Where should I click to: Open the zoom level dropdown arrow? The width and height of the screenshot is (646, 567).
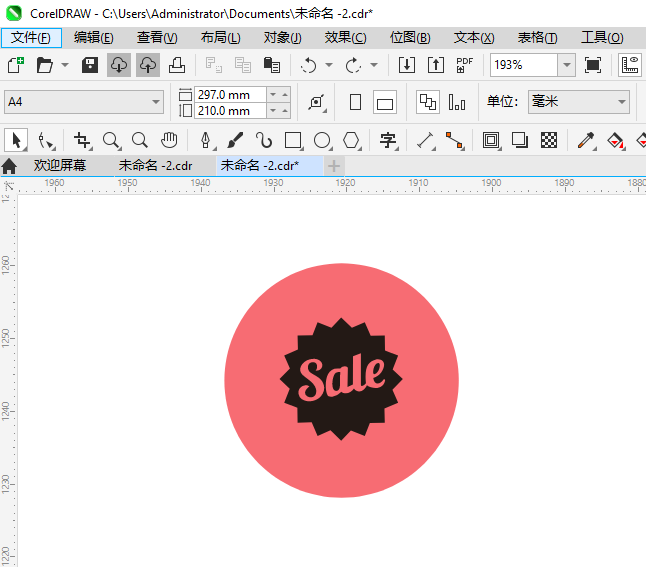click(567, 65)
